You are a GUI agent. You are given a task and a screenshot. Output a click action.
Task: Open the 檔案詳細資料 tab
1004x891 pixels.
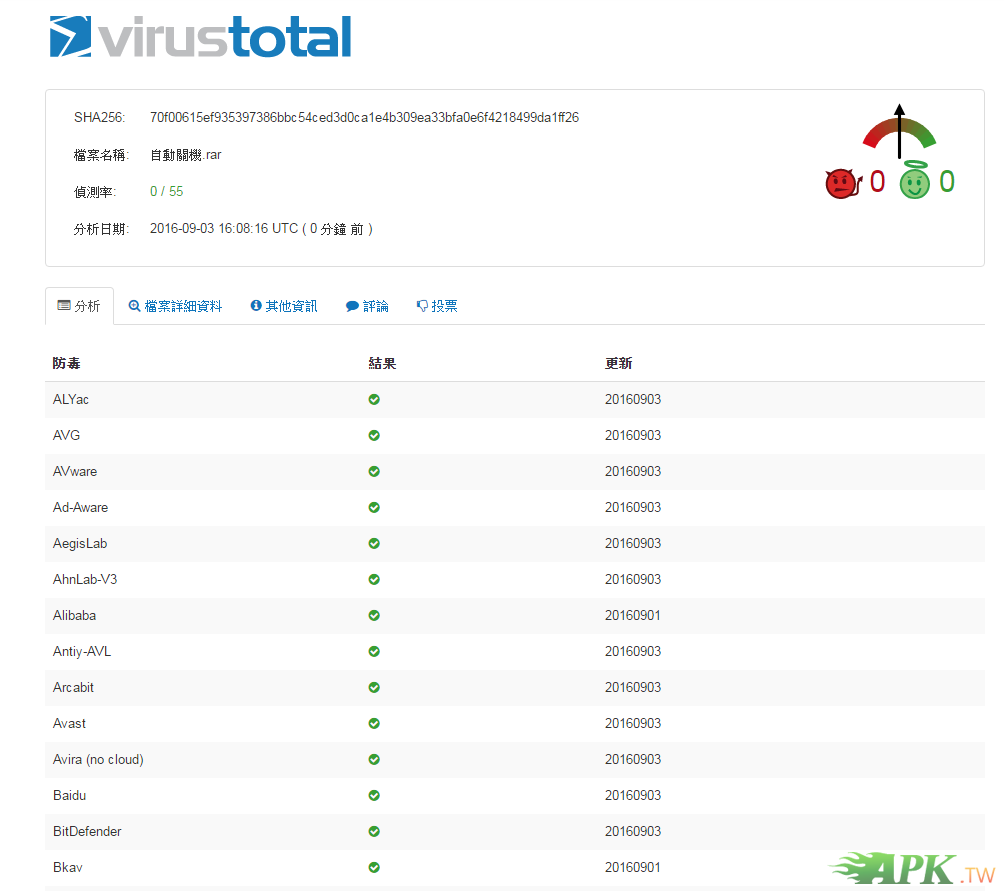pyautogui.click(x=175, y=306)
